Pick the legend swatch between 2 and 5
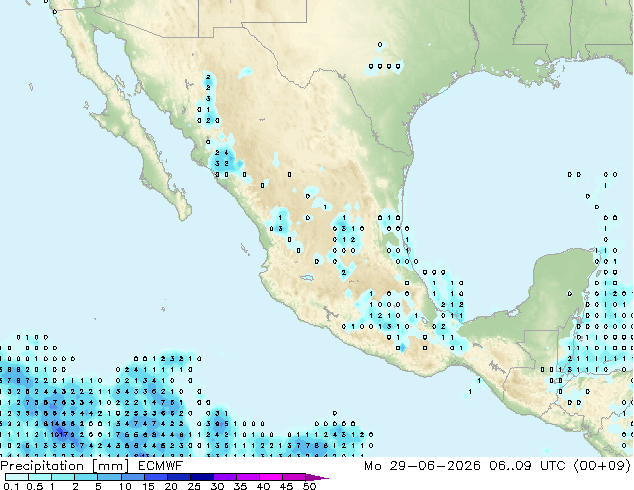 (x=86, y=477)
